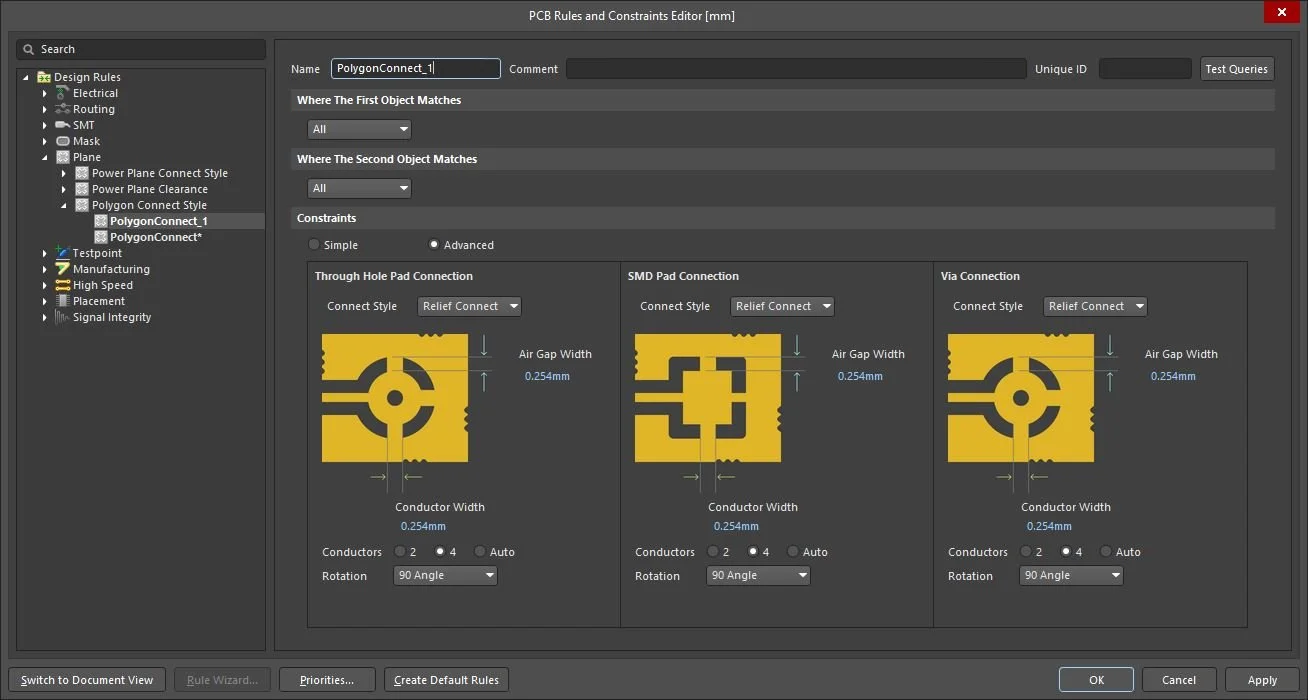This screenshot has width=1308, height=700.
Task: Click inside the rule Name input field
Action: pos(415,68)
